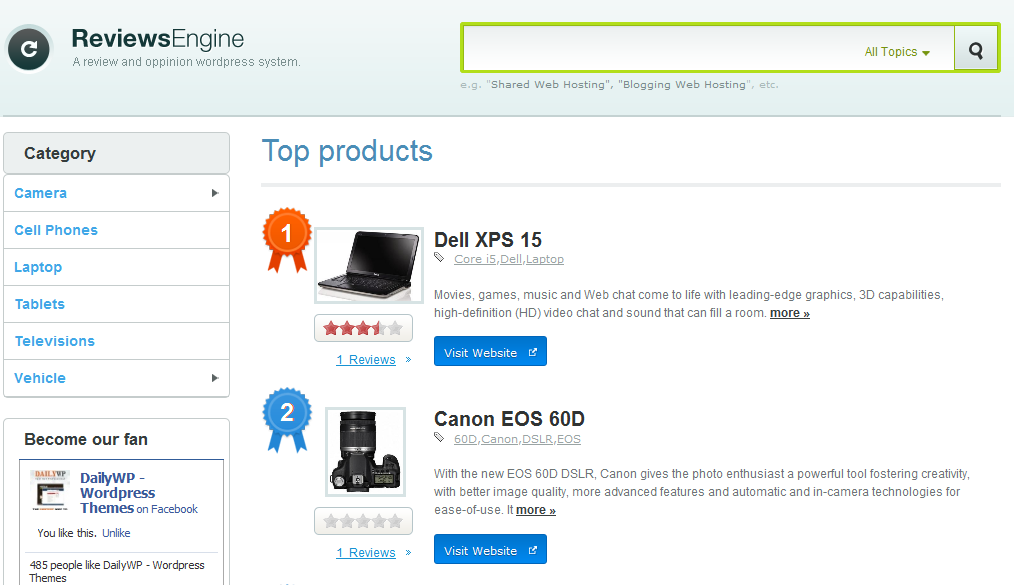Open the Dell XPS 15 title
Screen dimensions: 1014x585
pos(488,240)
